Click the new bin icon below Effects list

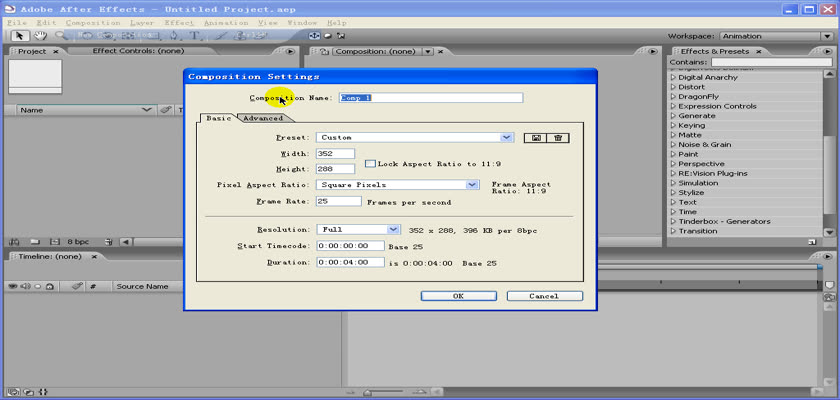pos(812,242)
